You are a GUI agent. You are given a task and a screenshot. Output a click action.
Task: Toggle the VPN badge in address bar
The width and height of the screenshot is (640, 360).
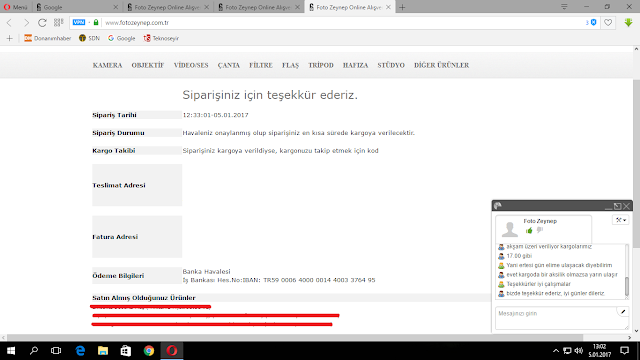pyautogui.click(x=79, y=22)
